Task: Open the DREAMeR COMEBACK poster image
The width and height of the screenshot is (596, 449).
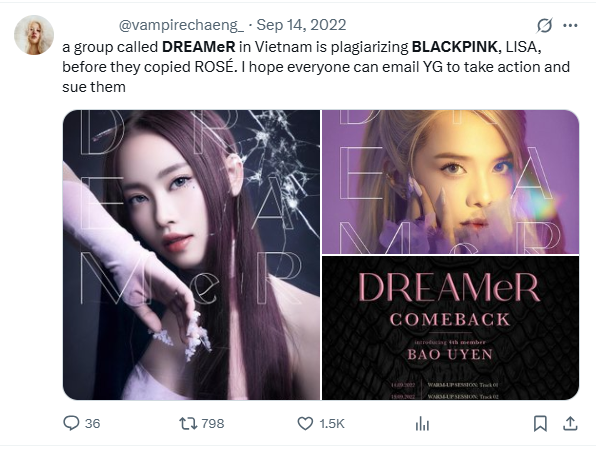Action: (450, 328)
